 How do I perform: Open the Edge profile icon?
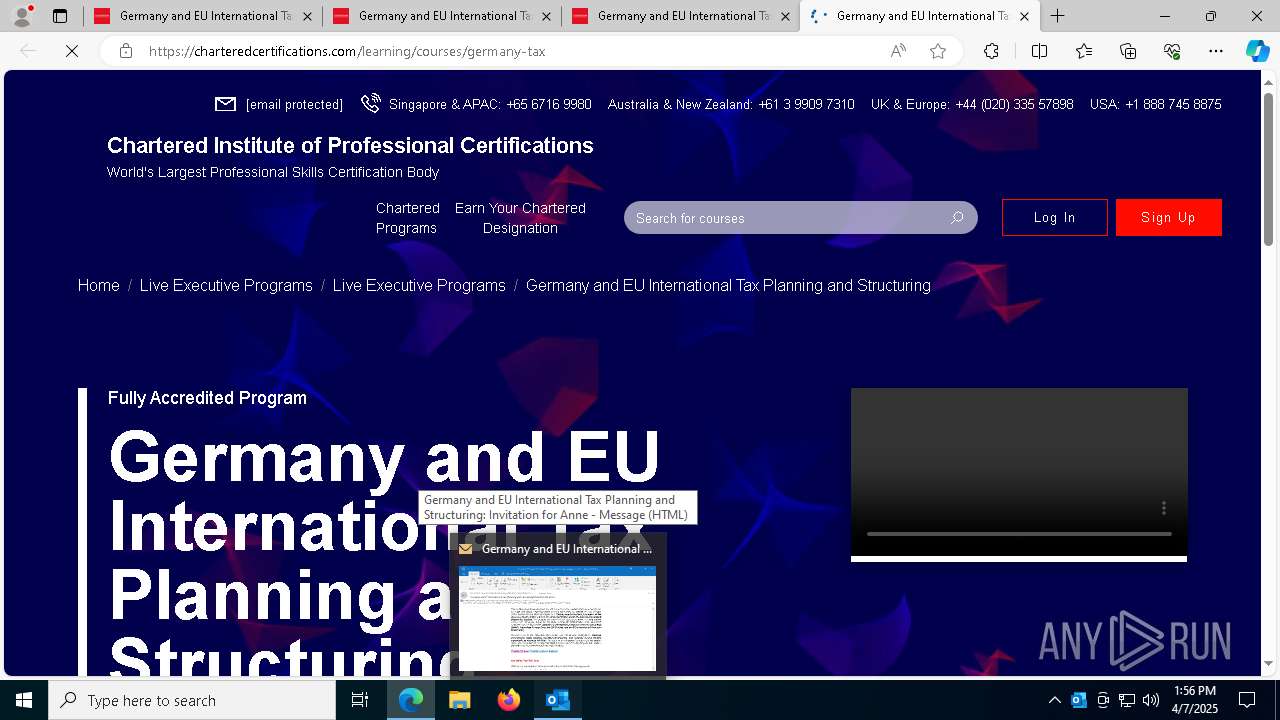coord(22,16)
